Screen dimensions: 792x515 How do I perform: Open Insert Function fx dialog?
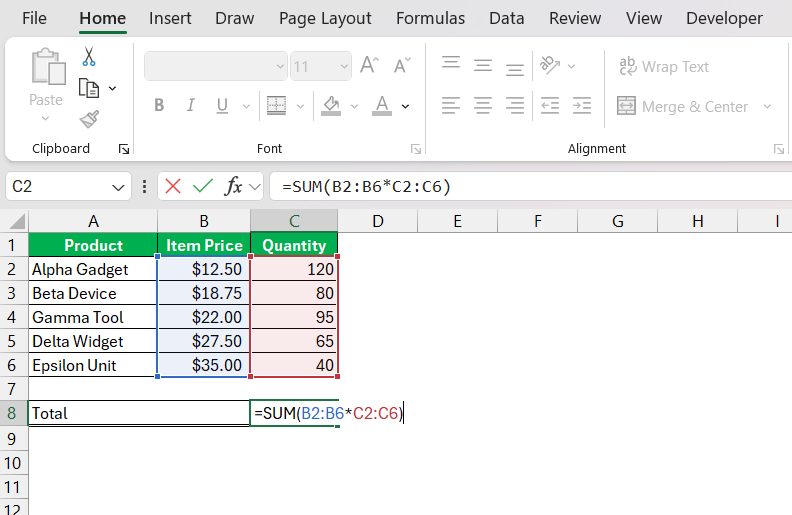pos(233,186)
